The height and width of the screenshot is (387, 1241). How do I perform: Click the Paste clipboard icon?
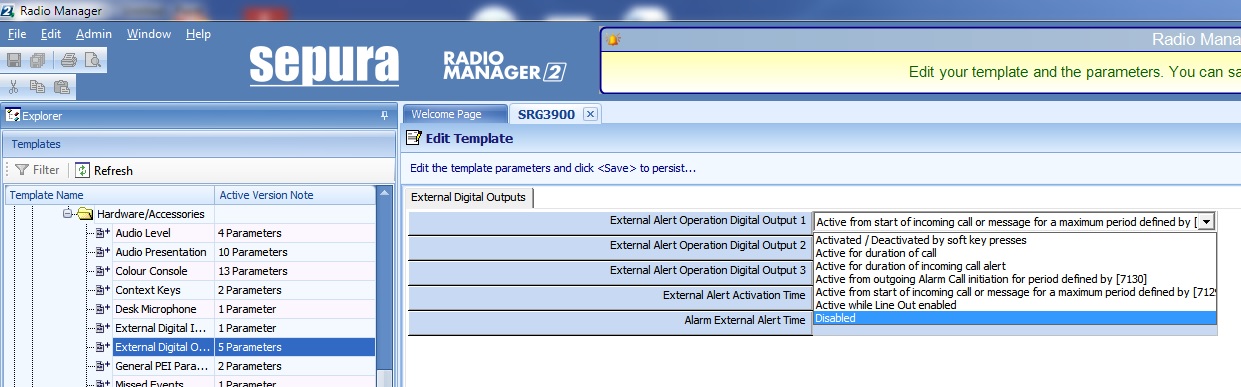tap(62, 86)
